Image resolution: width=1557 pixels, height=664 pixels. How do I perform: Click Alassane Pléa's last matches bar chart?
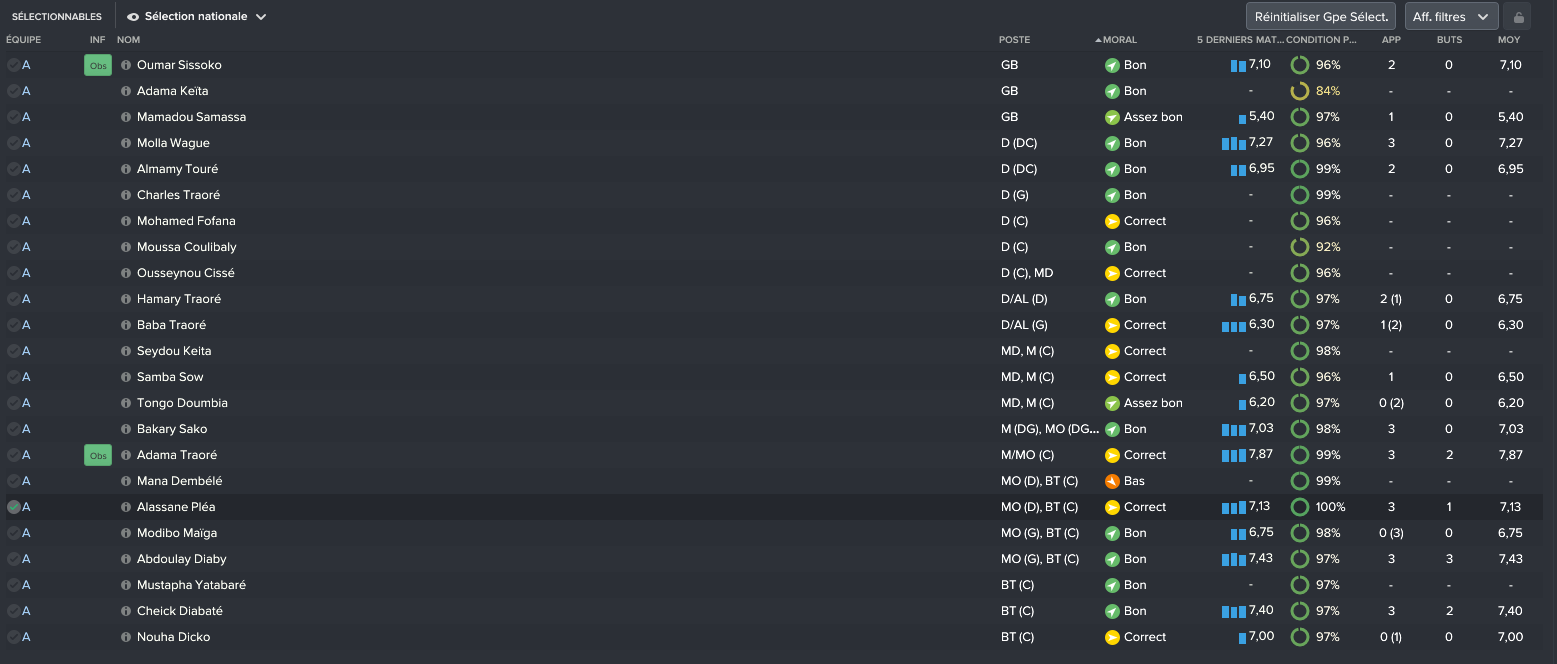[x=1234, y=508]
